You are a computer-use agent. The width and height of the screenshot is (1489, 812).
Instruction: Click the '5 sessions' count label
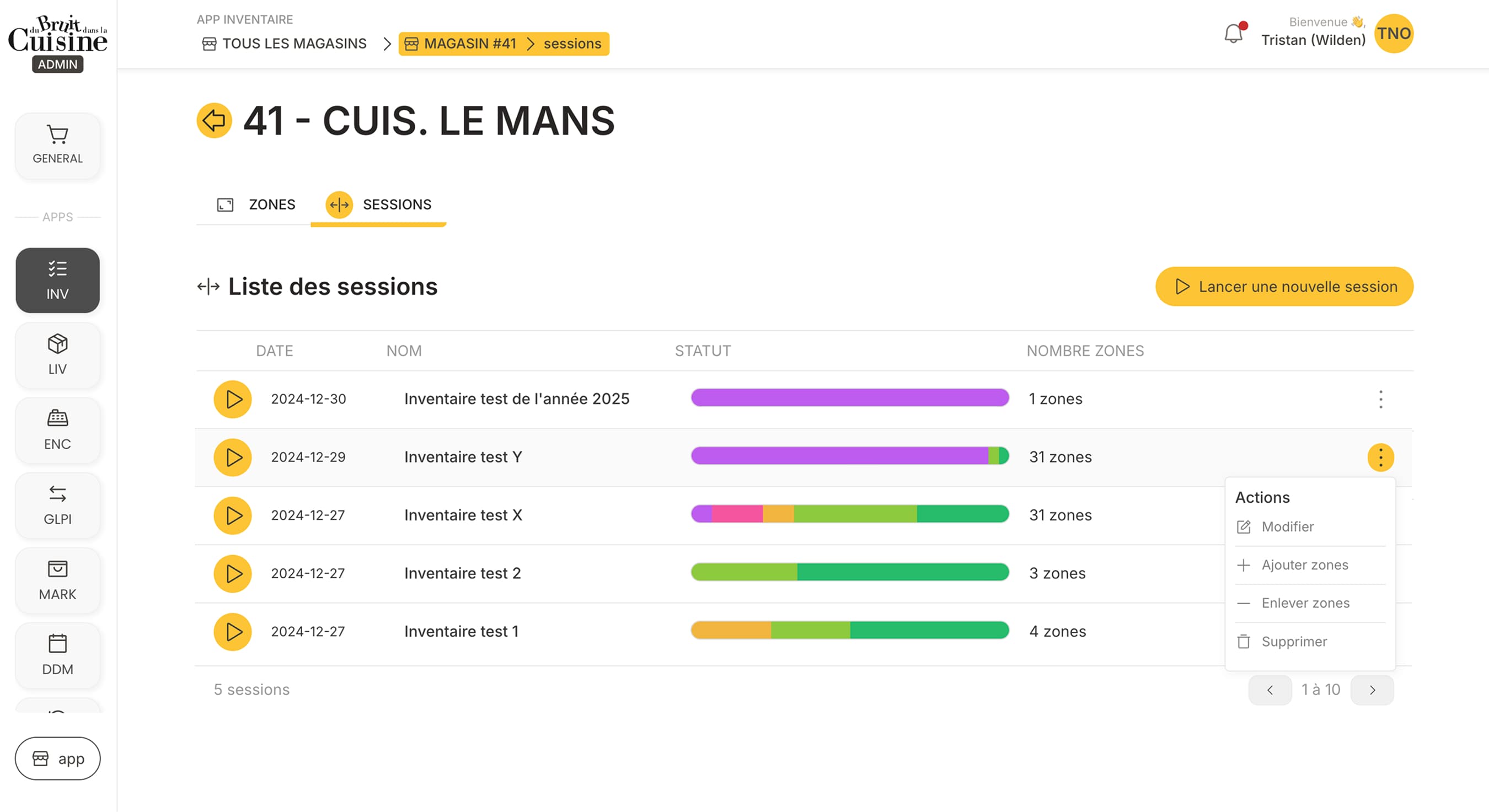[251, 690]
